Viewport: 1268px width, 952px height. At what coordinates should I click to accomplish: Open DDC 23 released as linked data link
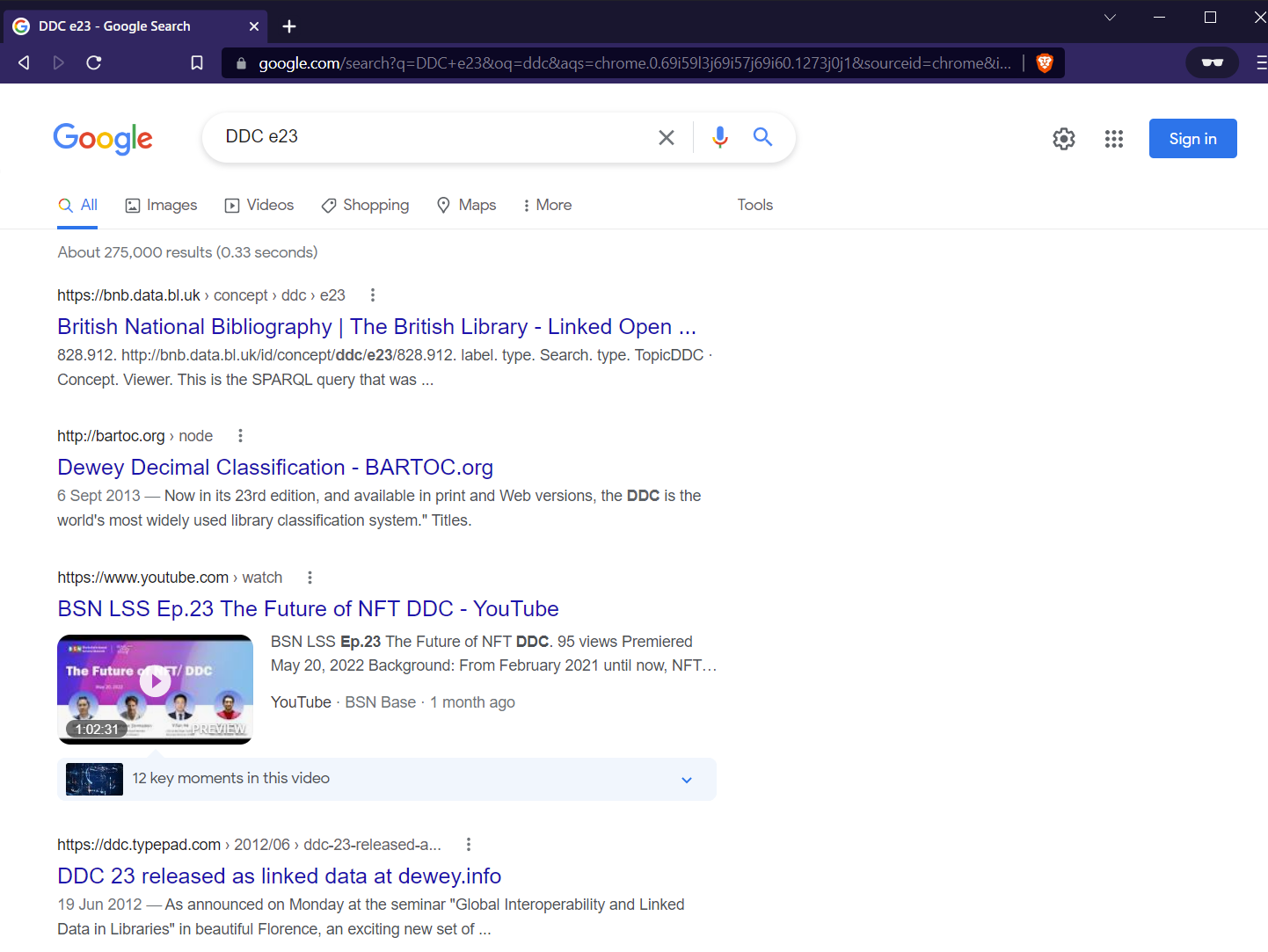click(x=280, y=876)
